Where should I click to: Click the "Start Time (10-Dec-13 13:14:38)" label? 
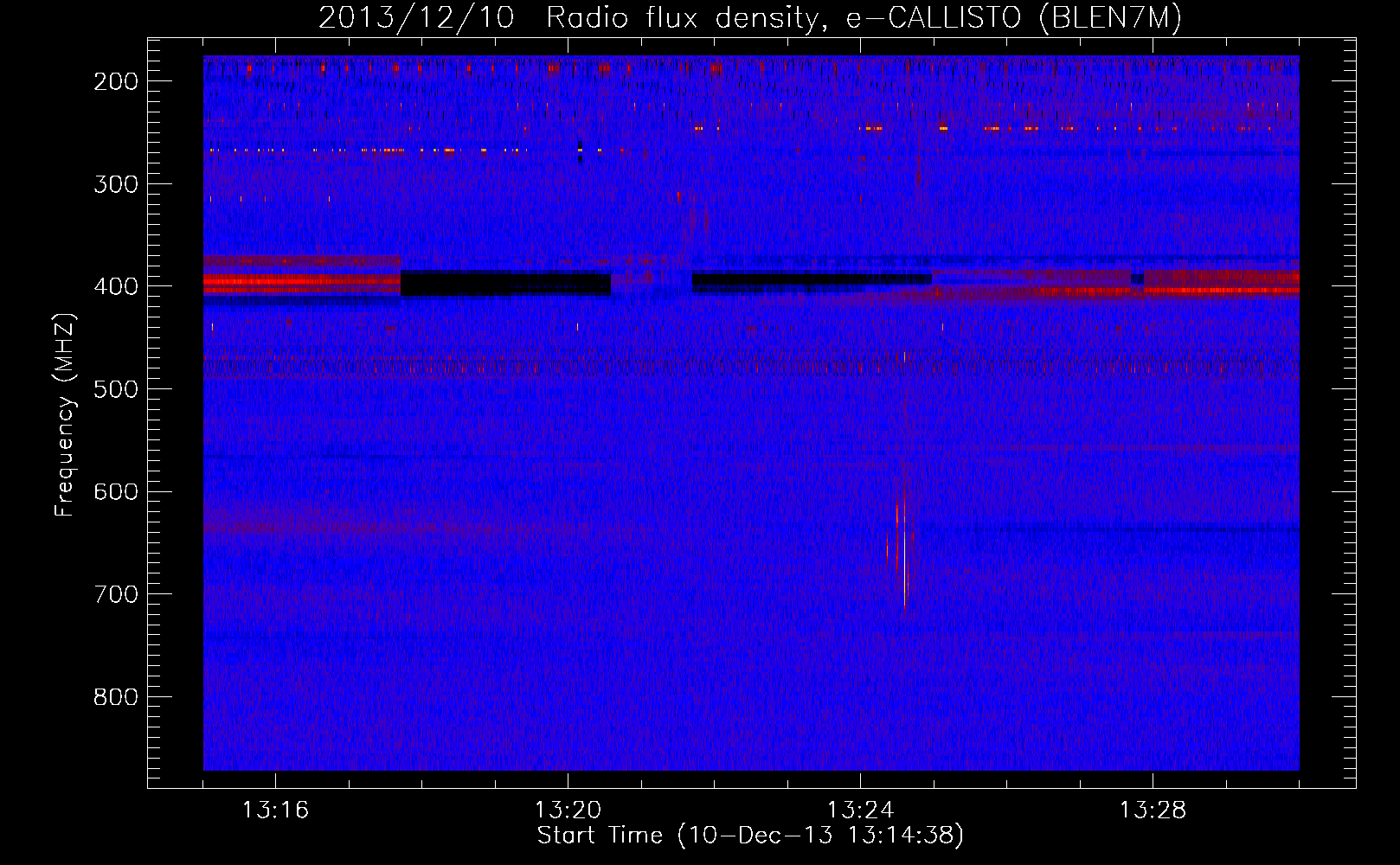pos(750,836)
